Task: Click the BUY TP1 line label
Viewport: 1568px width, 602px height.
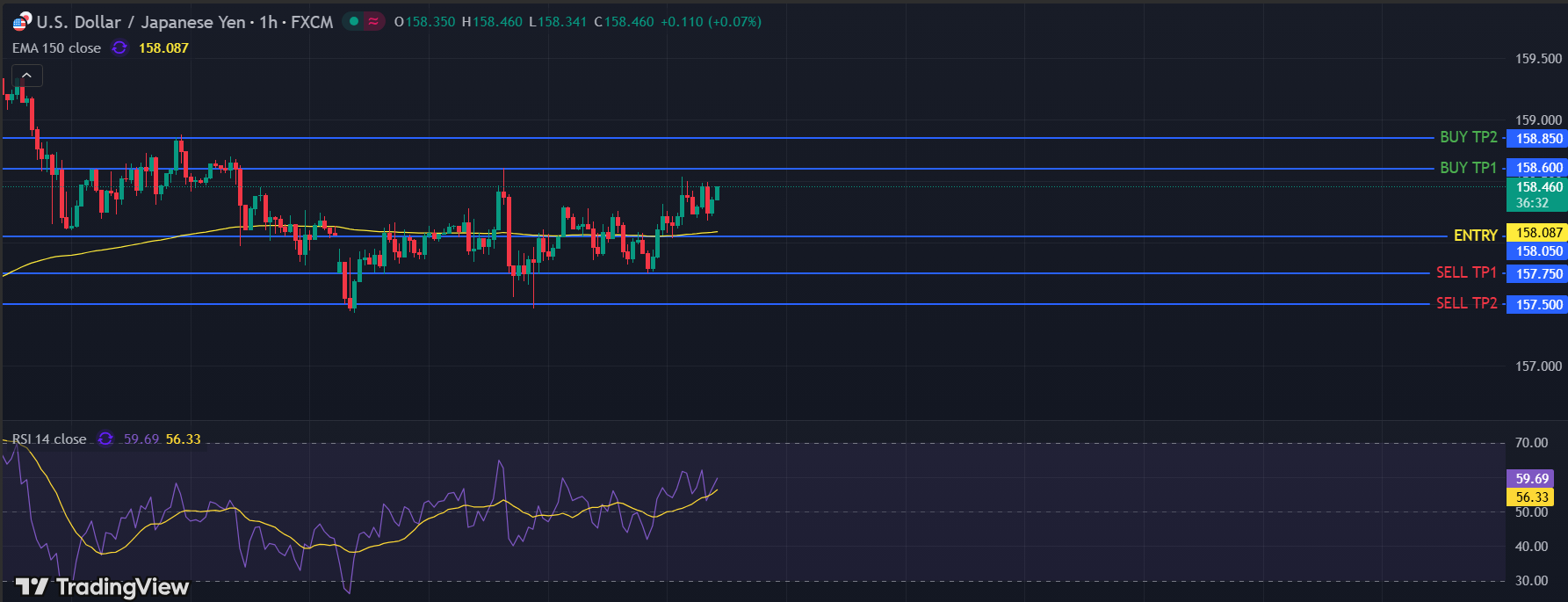Action: point(1468,167)
